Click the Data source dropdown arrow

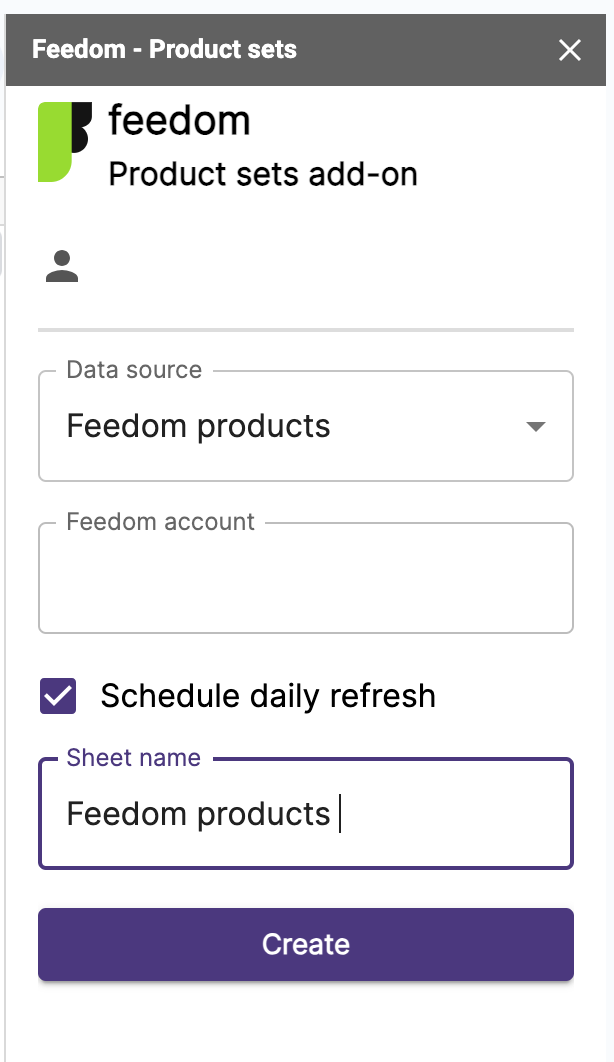pos(535,427)
